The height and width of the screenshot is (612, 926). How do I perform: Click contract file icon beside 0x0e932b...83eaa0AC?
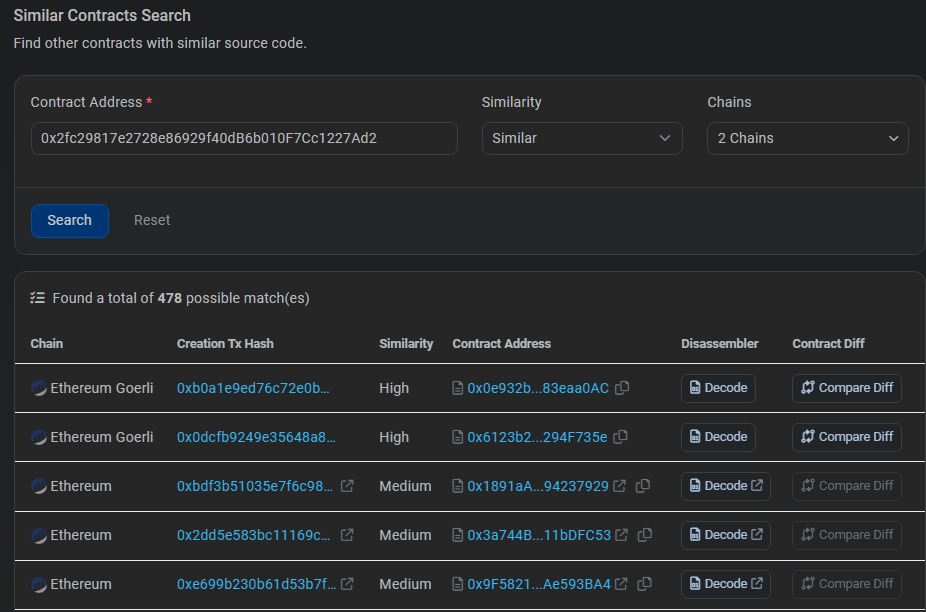click(458, 388)
